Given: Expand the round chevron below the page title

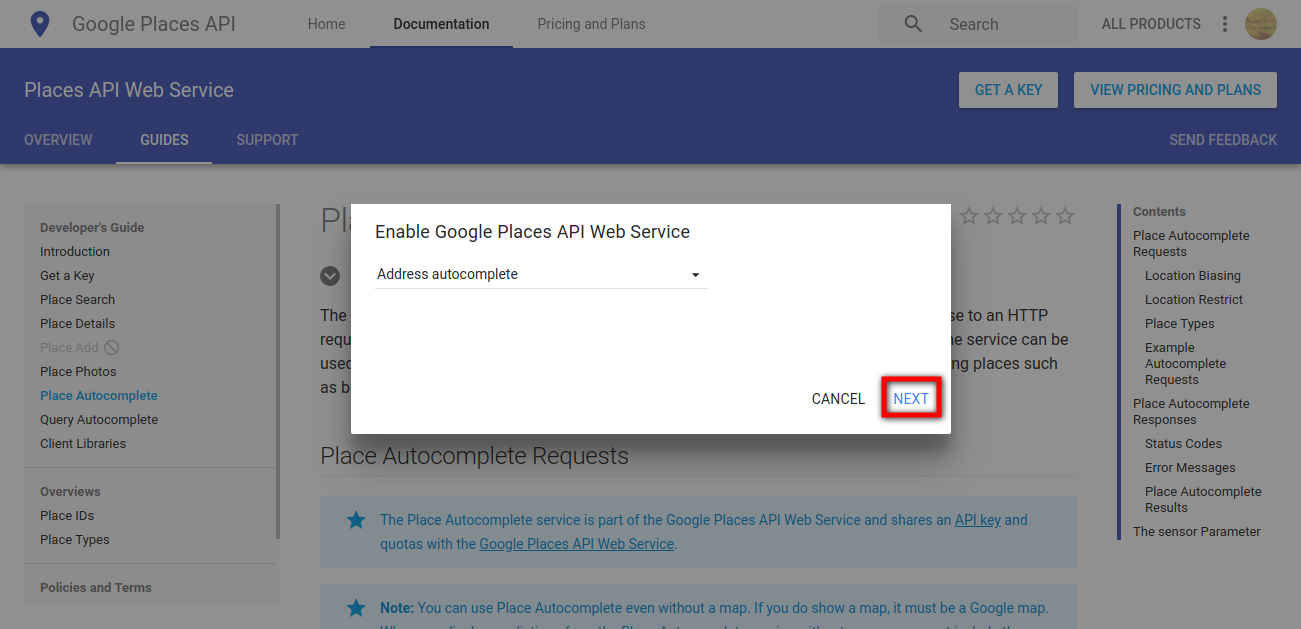Looking at the screenshot, I should coord(330,276).
